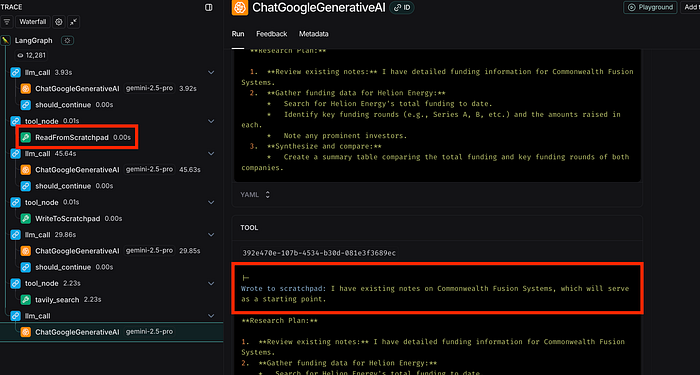The image size is (700, 375).
Task: Collapse the tool_node 2.23s chevron
Action: click(211, 283)
